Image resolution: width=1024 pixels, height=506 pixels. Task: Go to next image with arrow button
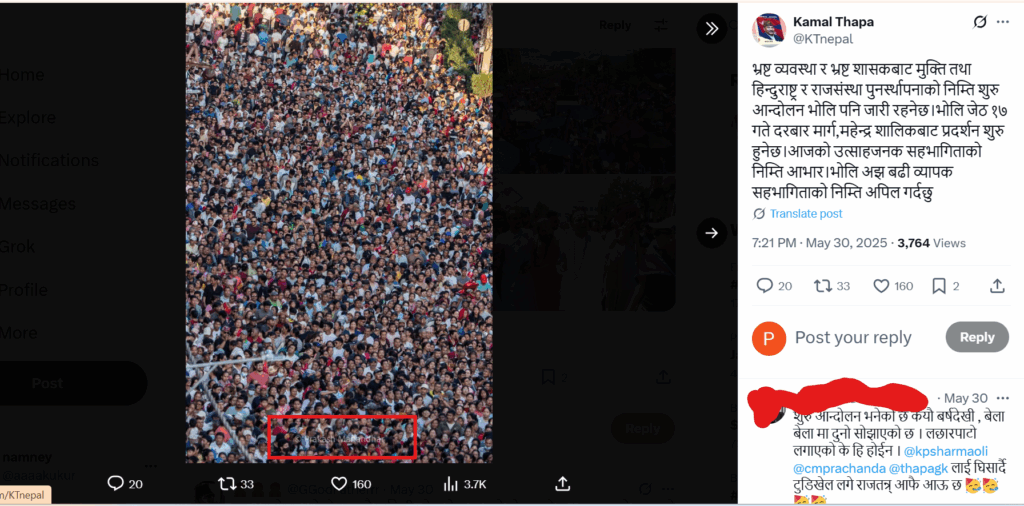(x=711, y=232)
